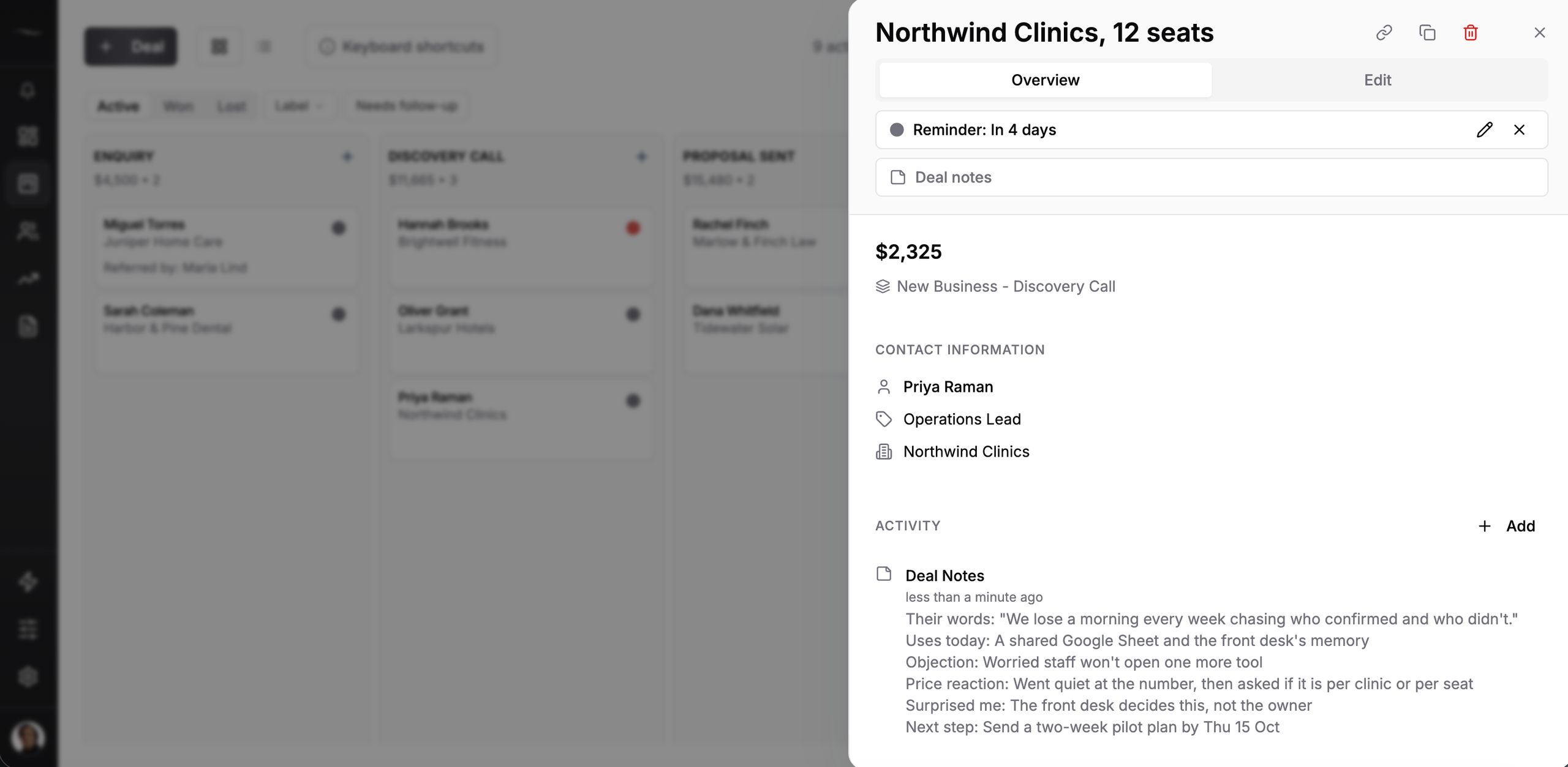Open the Miguel Torres deal card
Viewport: 1568px width, 767px height.
click(227, 247)
